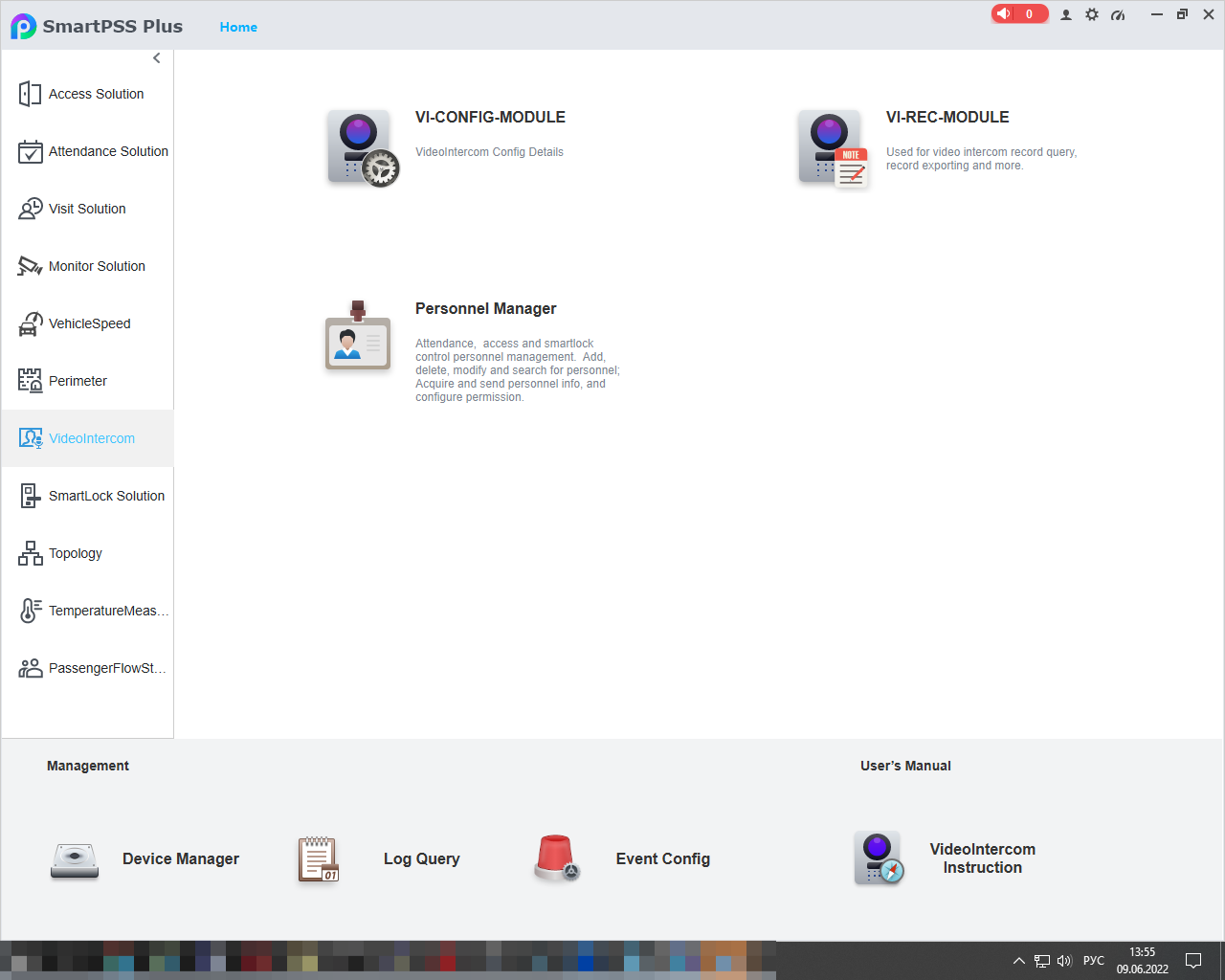Click the Log Query notepad icon
This screenshot has height=980, width=1225.
coord(318,858)
